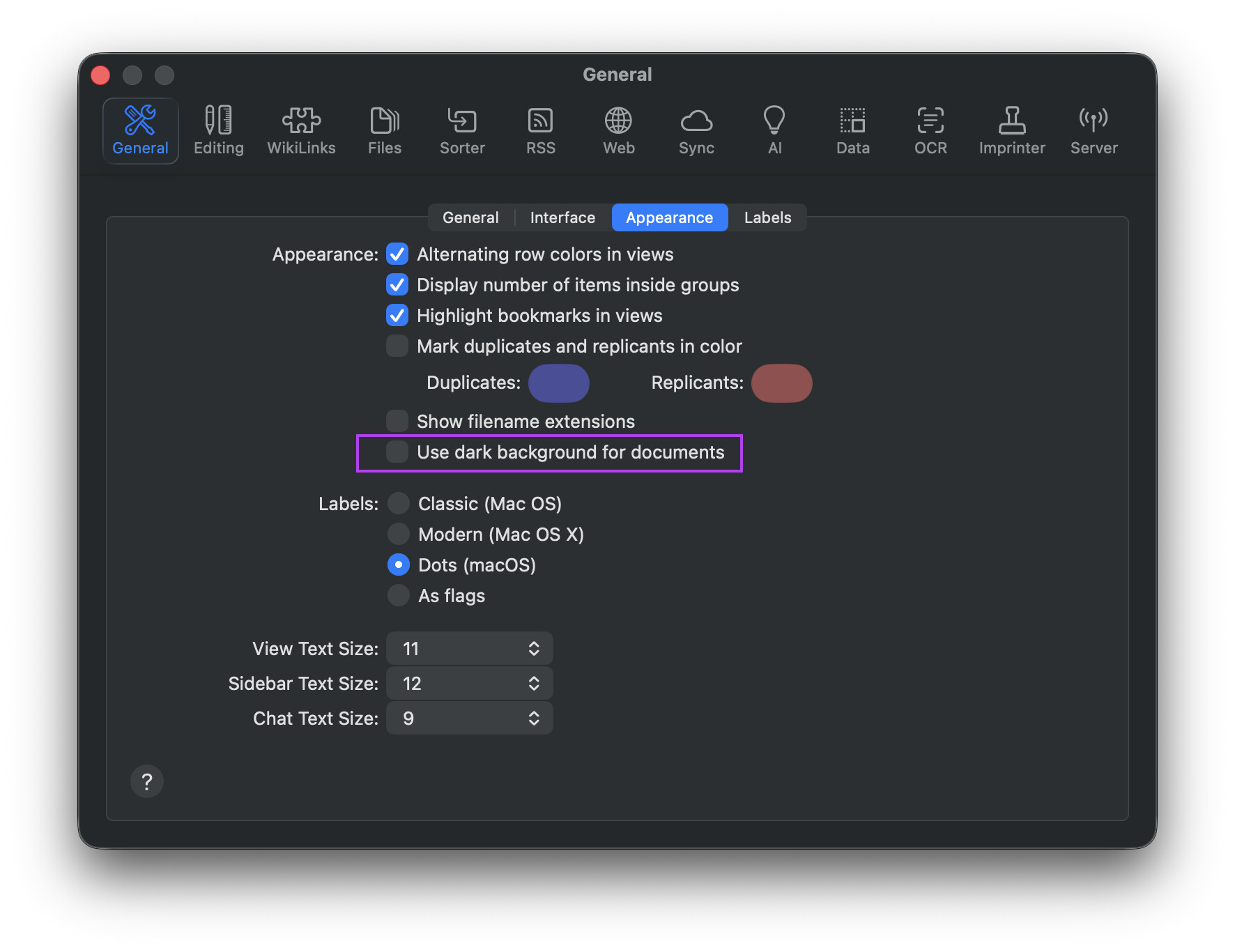Screen dimensions: 1235x952
Task: Click the help question mark button
Action: [x=147, y=782]
